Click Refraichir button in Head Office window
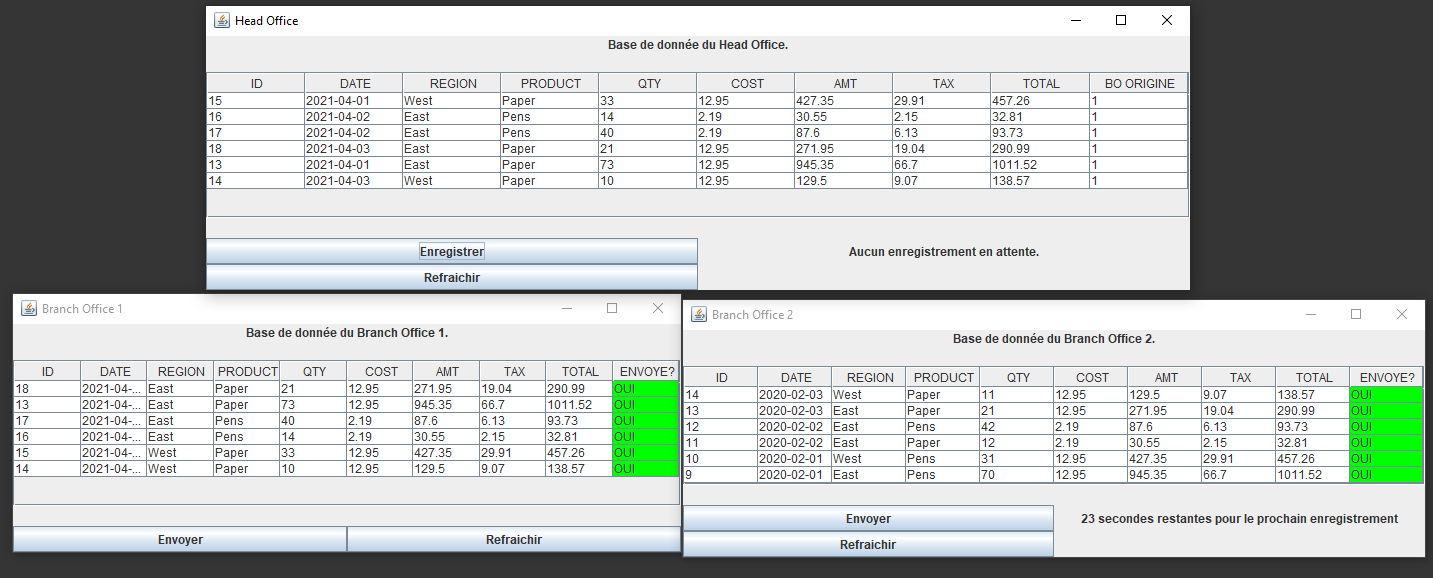The height and width of the screenshot is (578, 1433). click(x=452, y=278)
